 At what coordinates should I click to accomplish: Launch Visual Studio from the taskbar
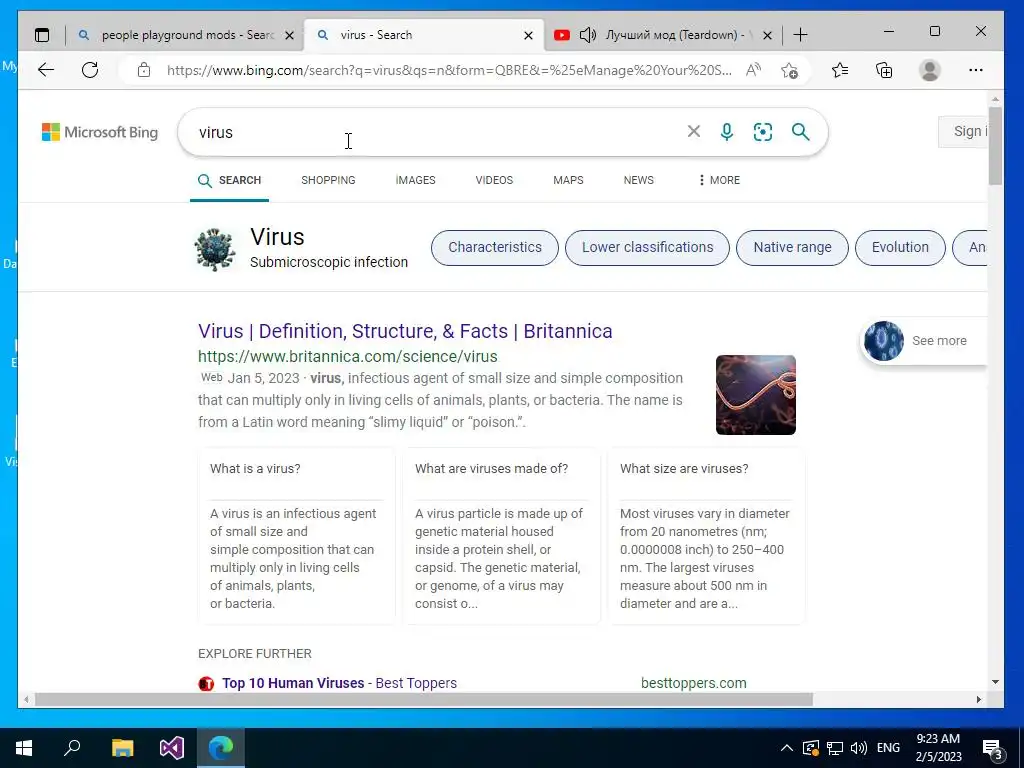(172, 747)
